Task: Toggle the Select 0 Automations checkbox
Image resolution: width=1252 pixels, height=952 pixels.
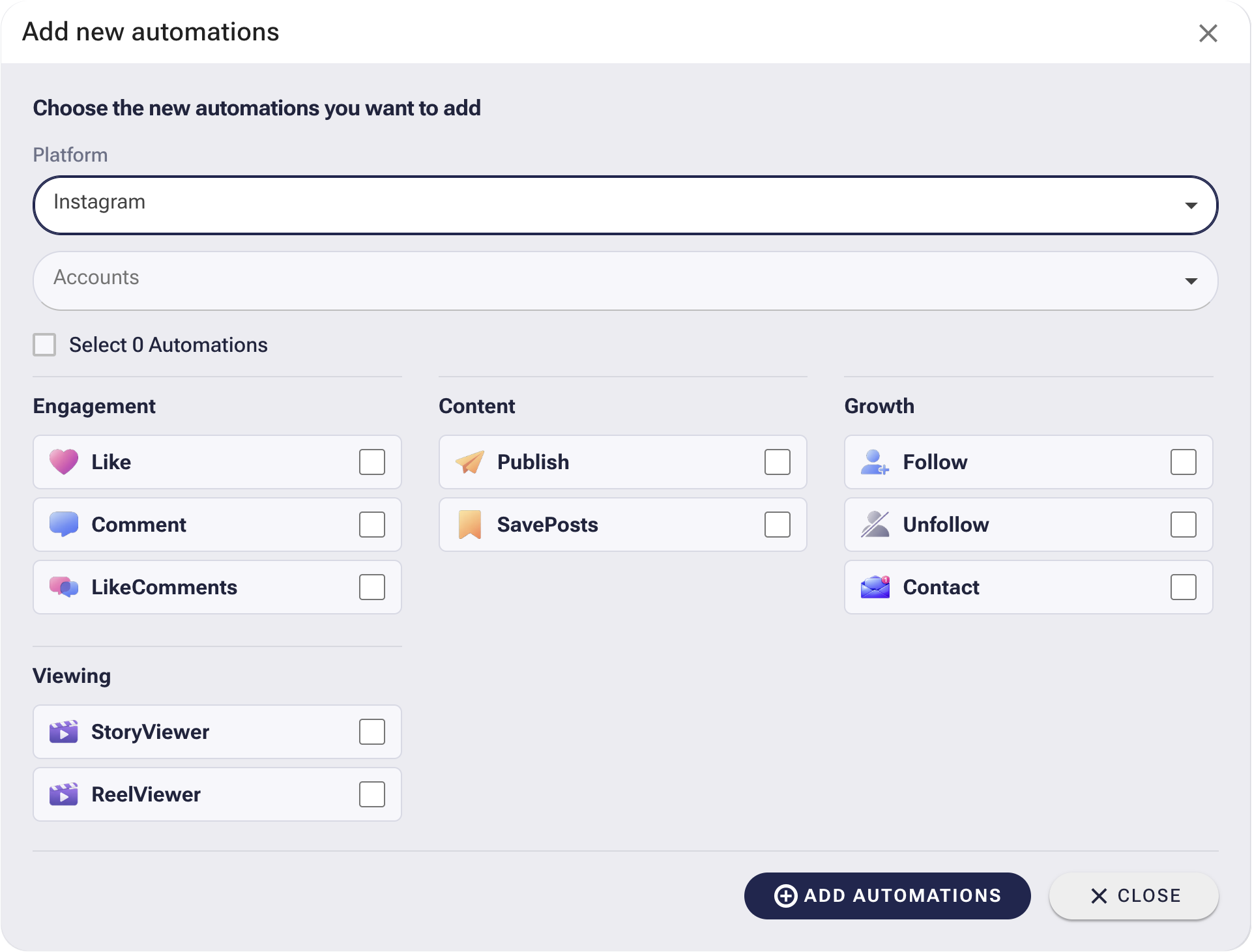Action: [x=44, y=345]
